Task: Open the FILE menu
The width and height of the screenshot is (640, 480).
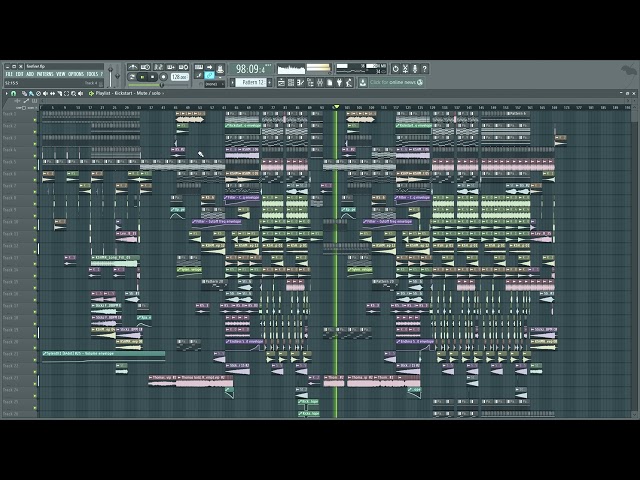Action: point(8,74)
